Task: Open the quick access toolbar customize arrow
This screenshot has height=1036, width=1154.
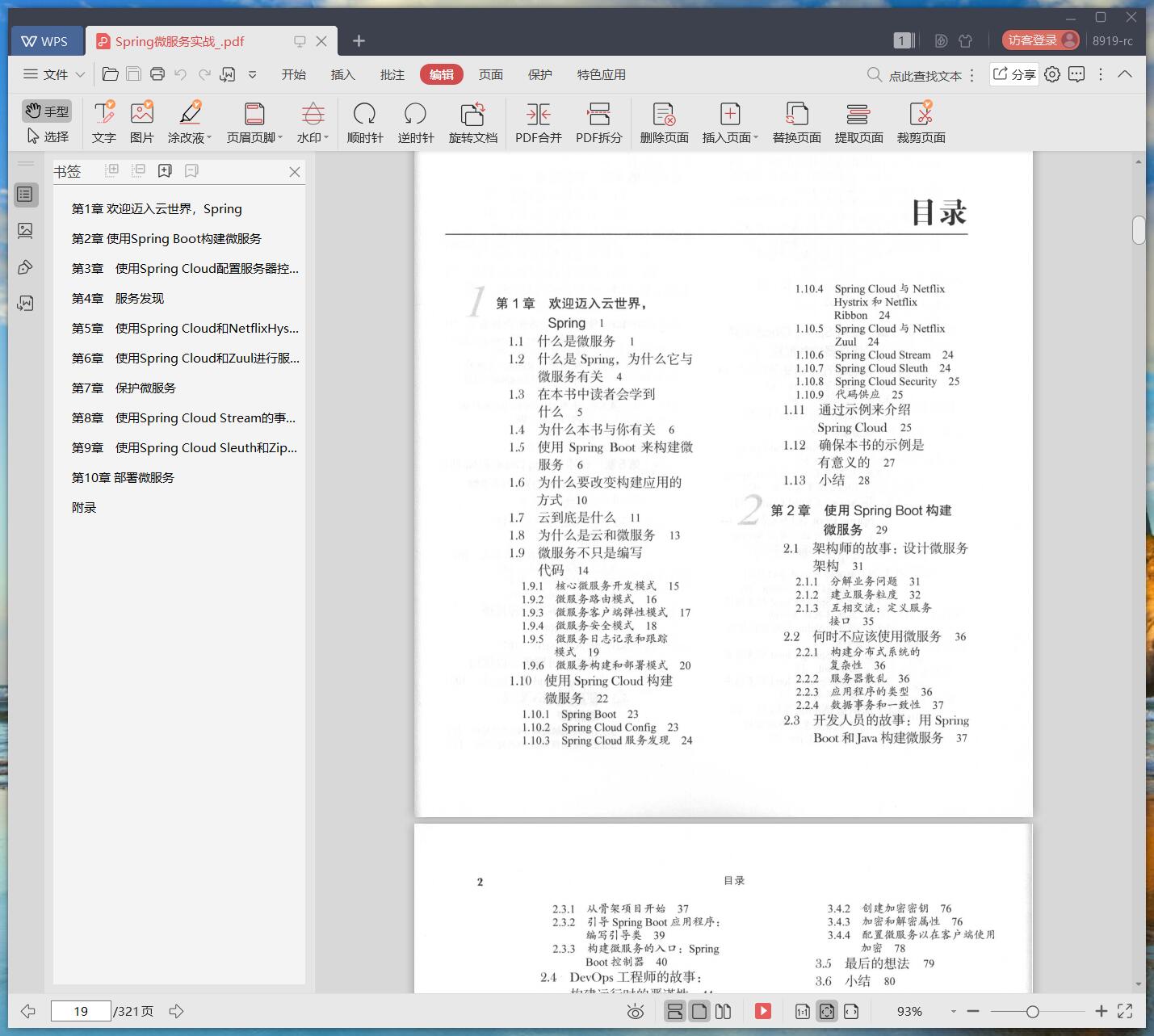Action: click(x=252, y=74)
